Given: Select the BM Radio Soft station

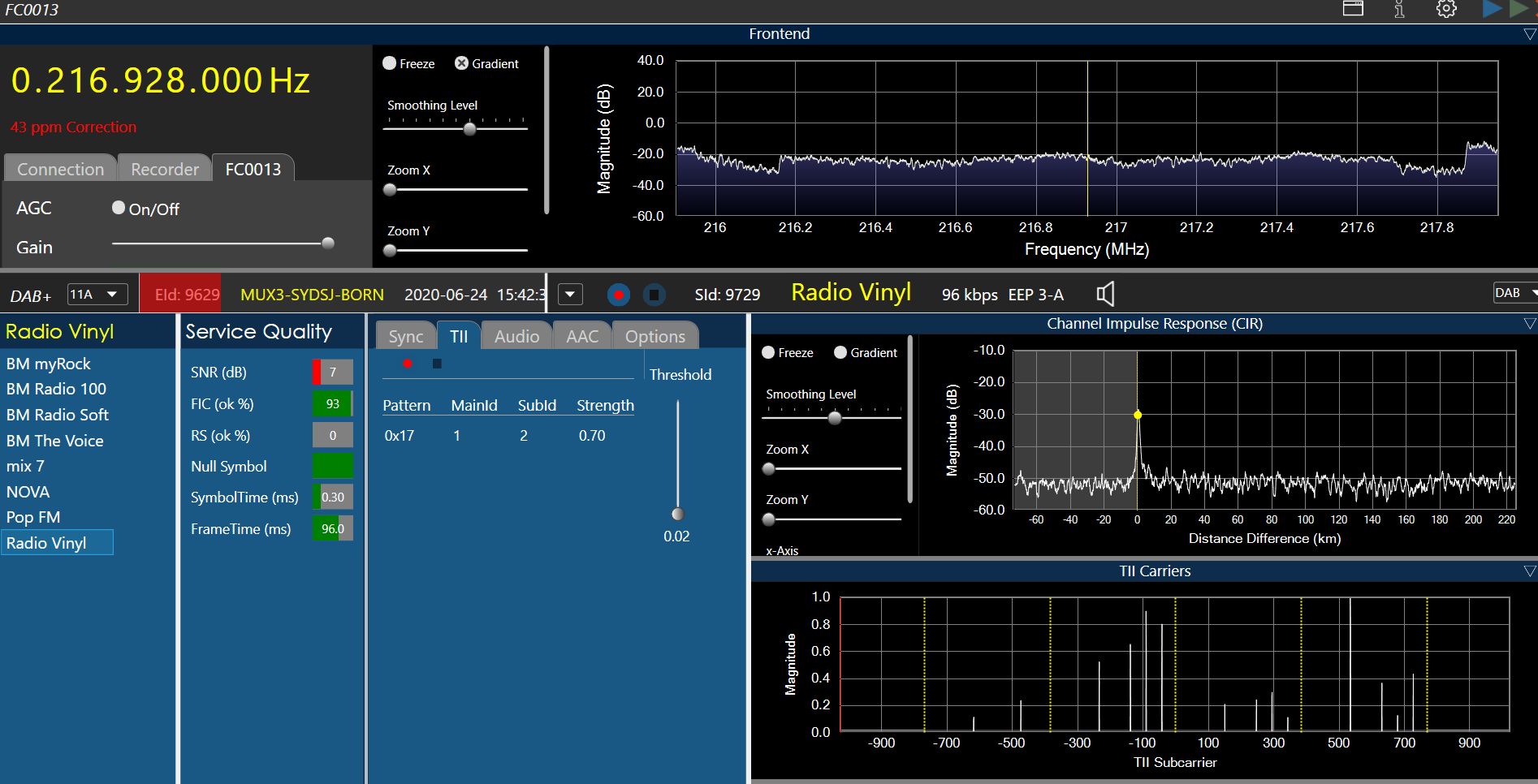Looking at the screenshot, I should (58, 415).
